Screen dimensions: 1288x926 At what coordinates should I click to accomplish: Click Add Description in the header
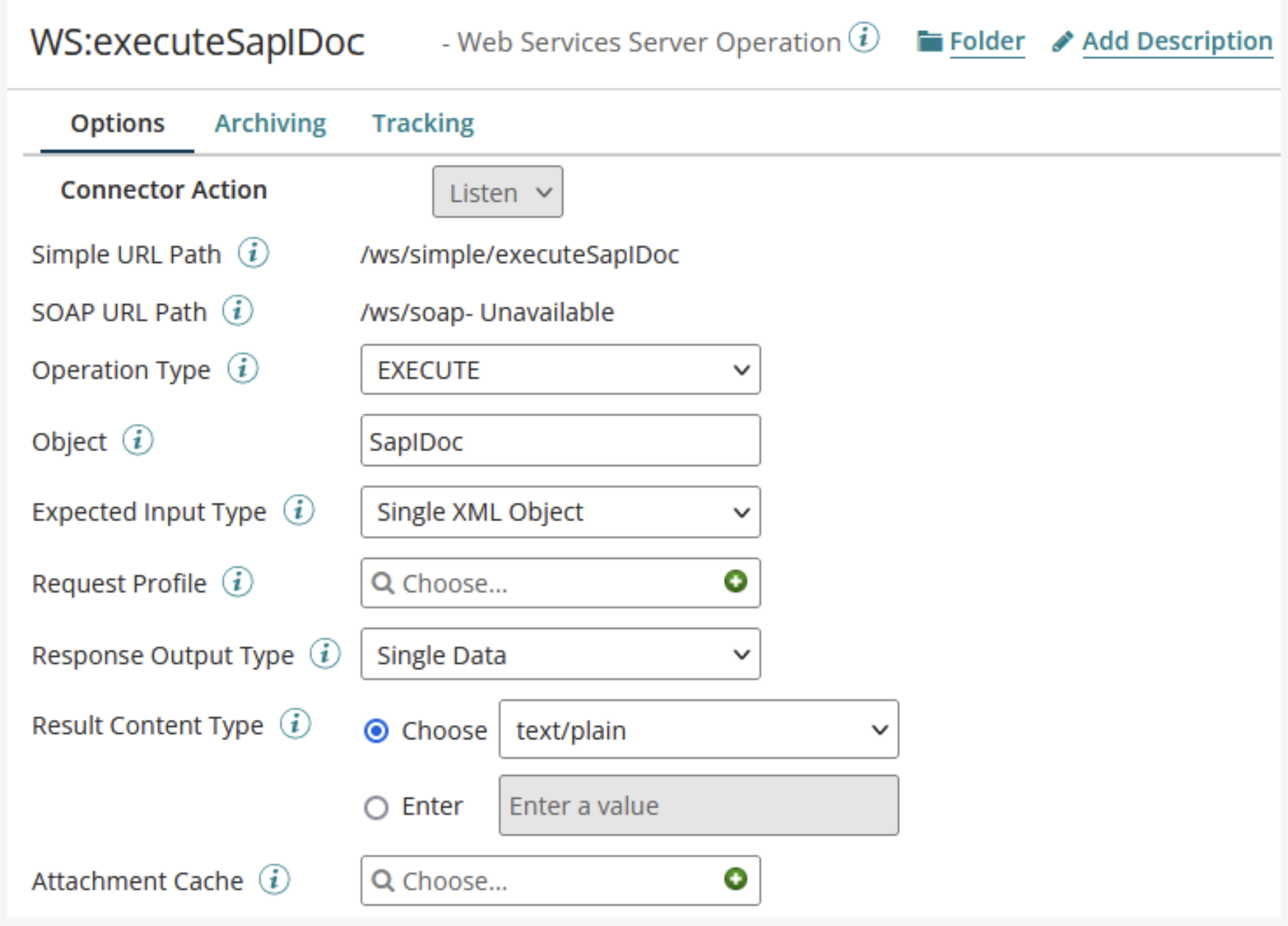(1177, 40)
